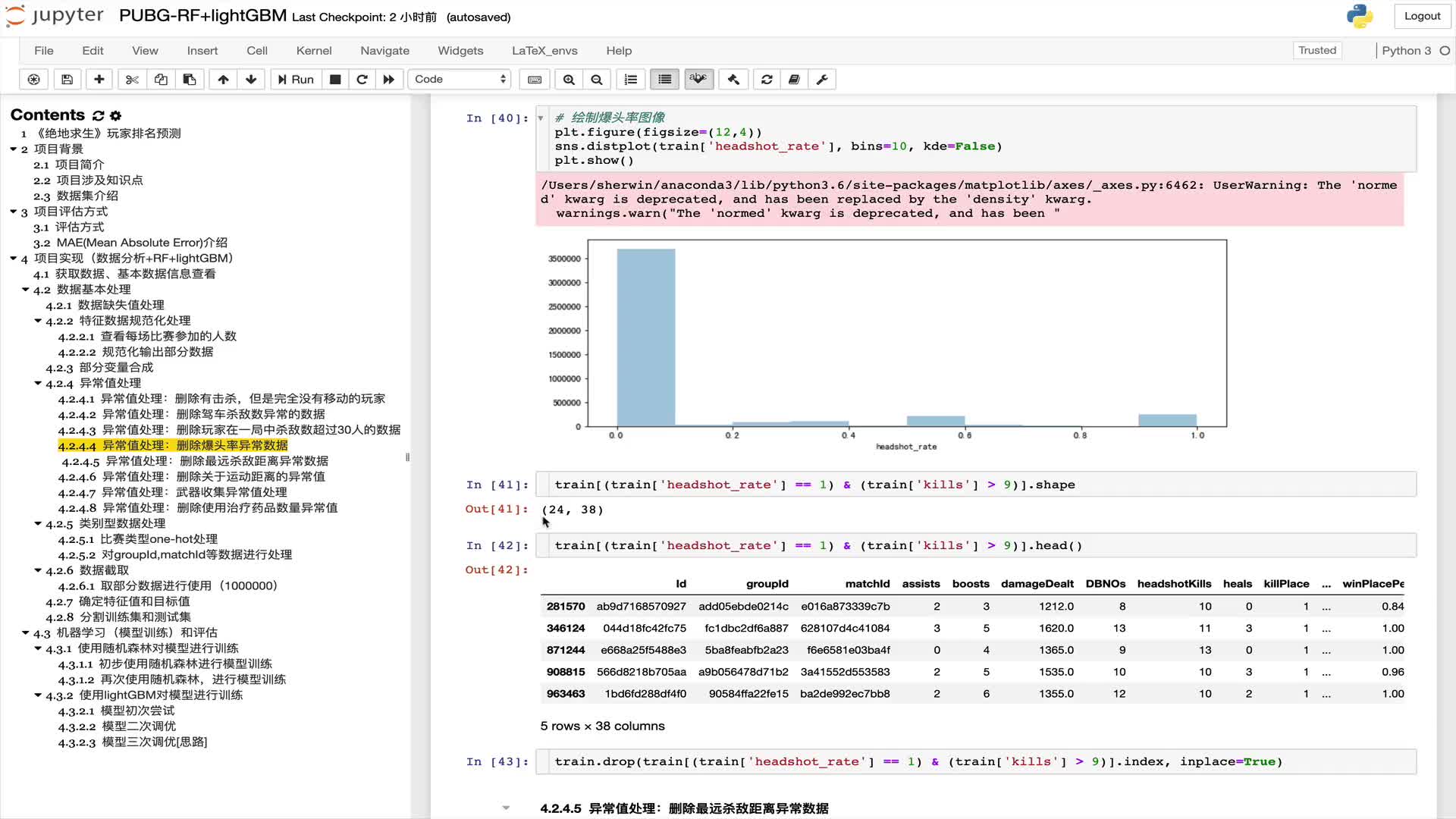Screen dimensions: 1456x819
Task: Click inside code cell In [41]
Action: tap(975, 485)
